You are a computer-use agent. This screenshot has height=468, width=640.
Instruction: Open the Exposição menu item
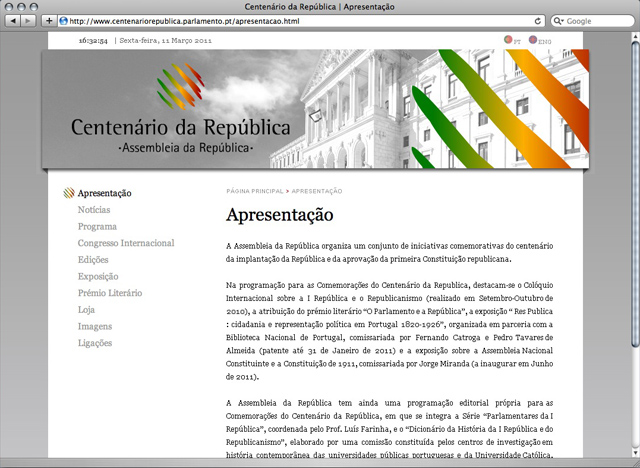coord(98,277)
